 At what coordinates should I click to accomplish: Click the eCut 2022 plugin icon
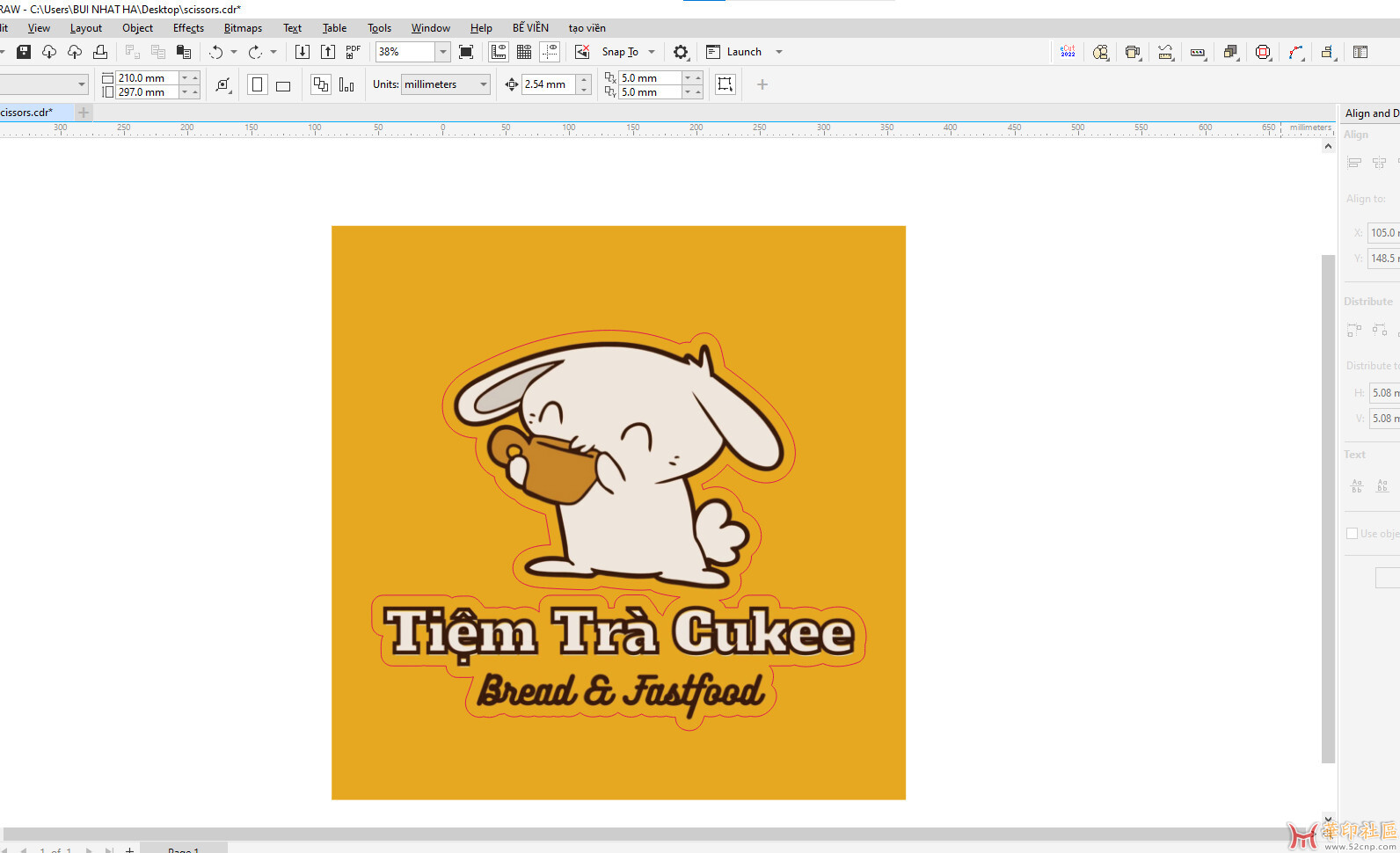pos(1068,52)
